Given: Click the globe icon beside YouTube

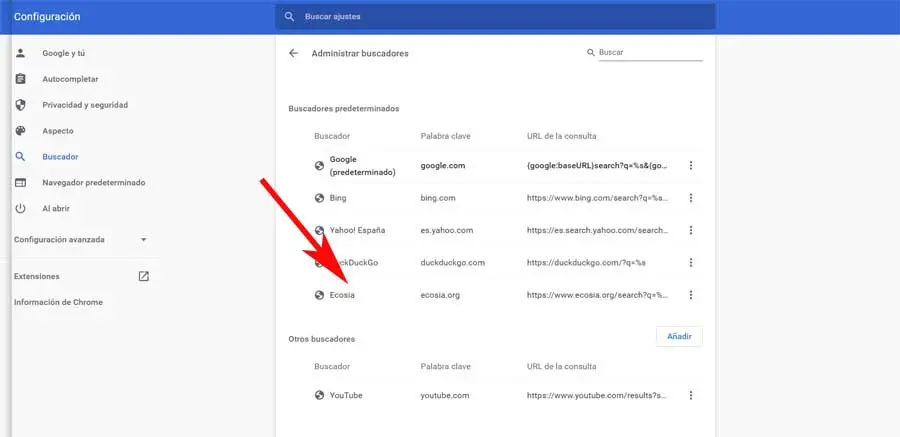Looking at the screenshot, I should (319, 395).
